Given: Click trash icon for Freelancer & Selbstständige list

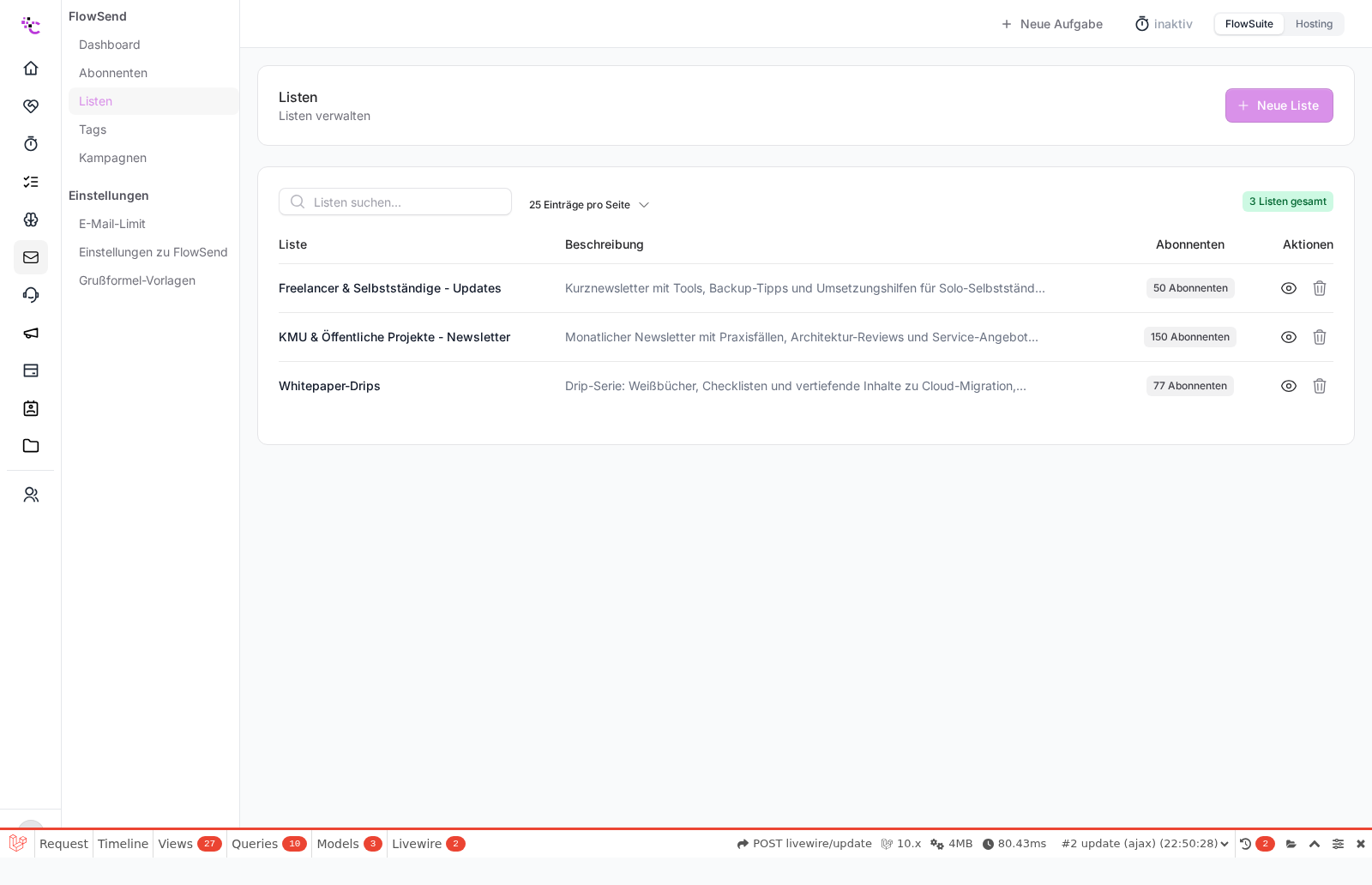Looking at the screenshot, I should click(1320, 288).
